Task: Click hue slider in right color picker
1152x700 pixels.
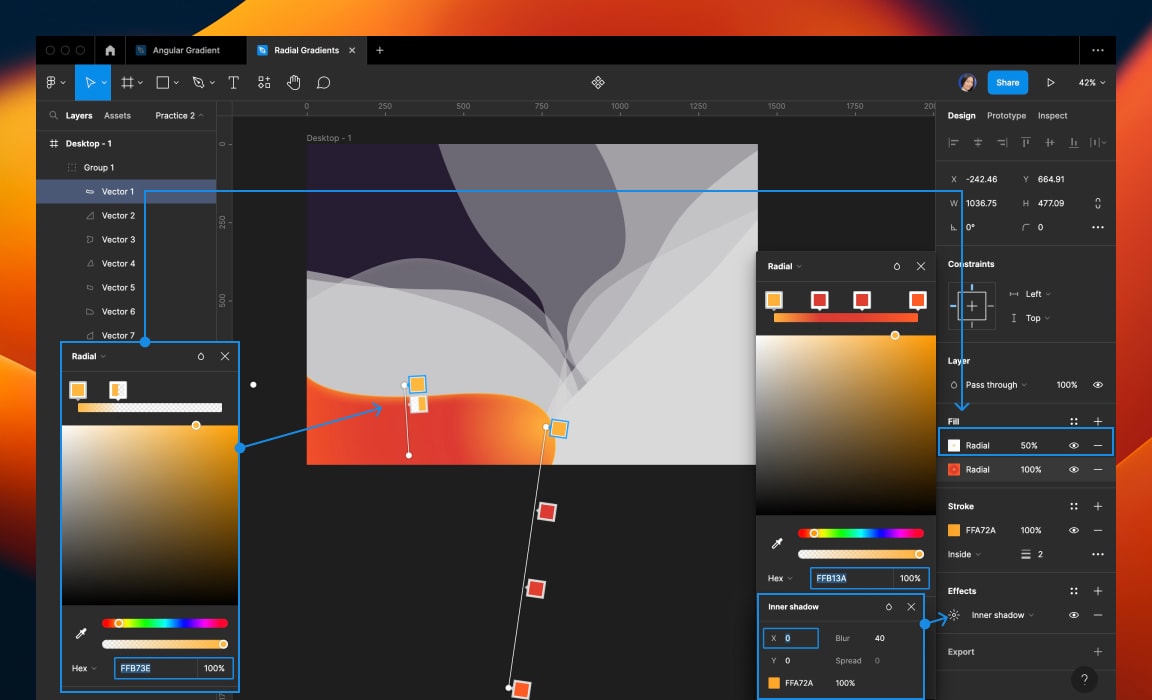Action: point(860,533)
